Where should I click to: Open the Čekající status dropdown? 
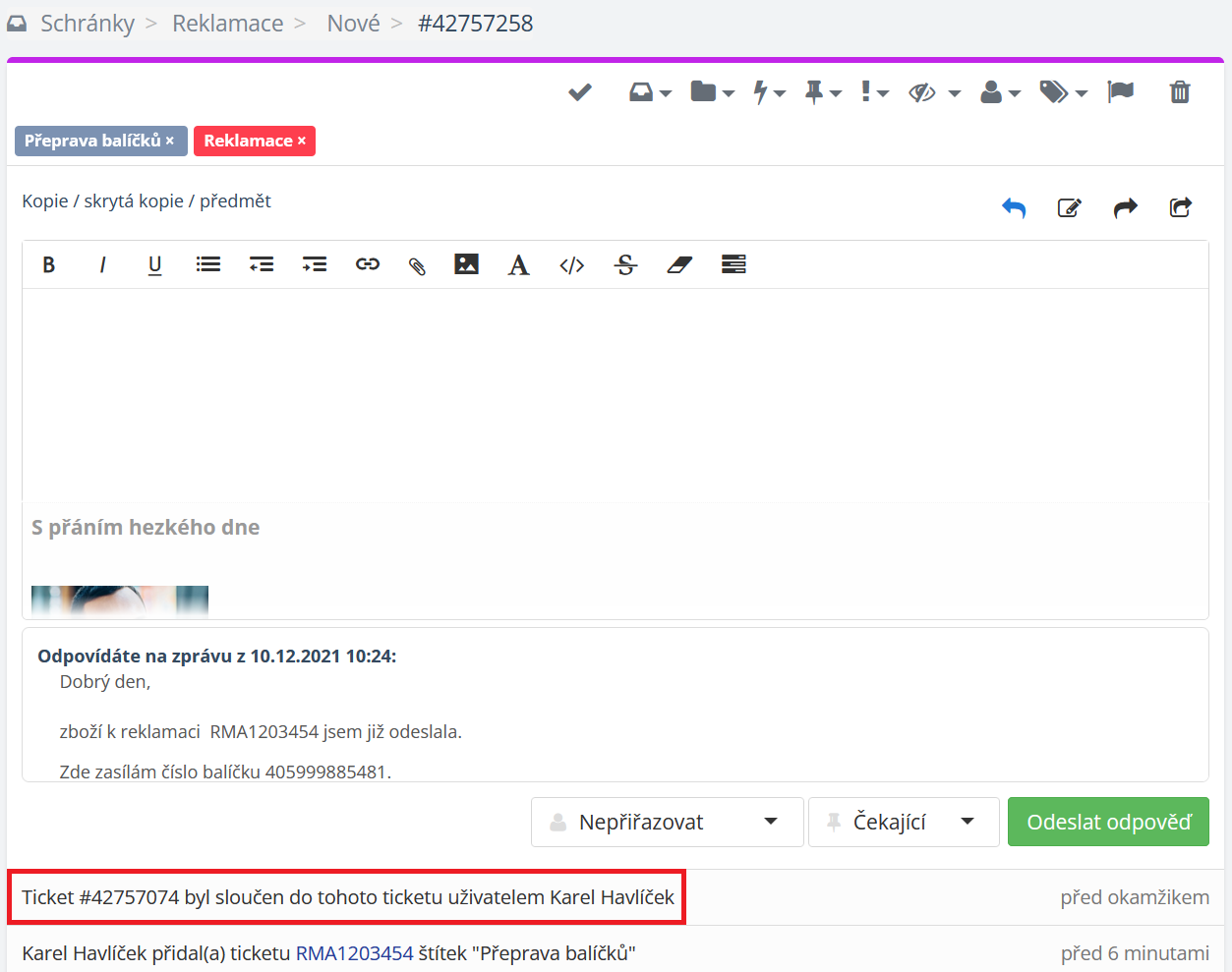(x=904, y=822)
